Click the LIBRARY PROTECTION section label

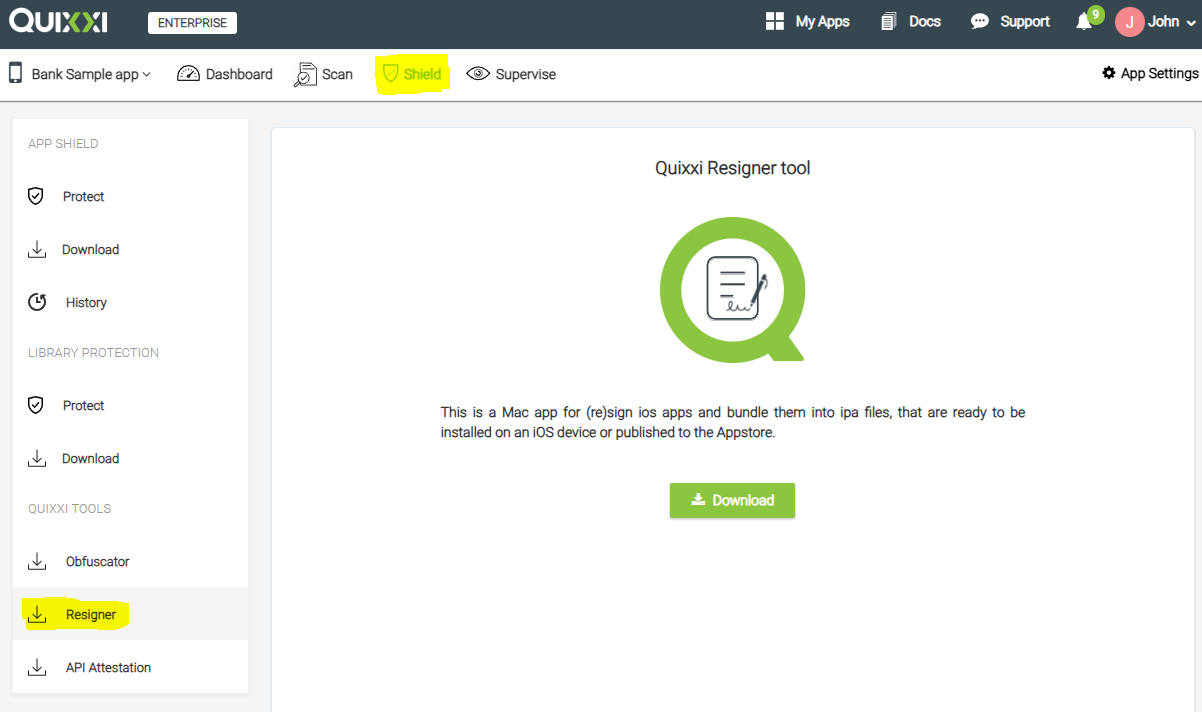(93, 353)
